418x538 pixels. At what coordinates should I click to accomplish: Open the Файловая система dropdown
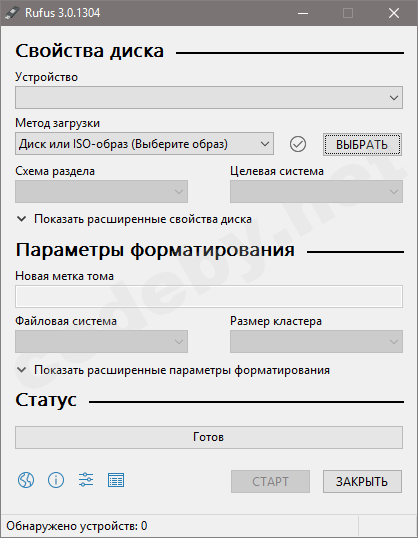[x=101, y=341]
